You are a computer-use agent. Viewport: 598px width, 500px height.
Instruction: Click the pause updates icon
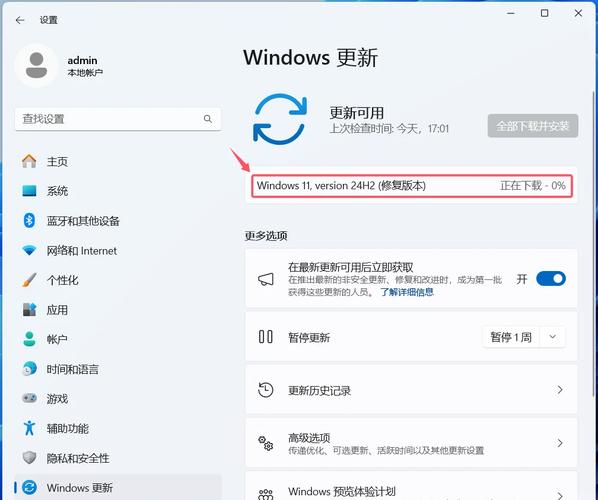(x=265, y=337)
